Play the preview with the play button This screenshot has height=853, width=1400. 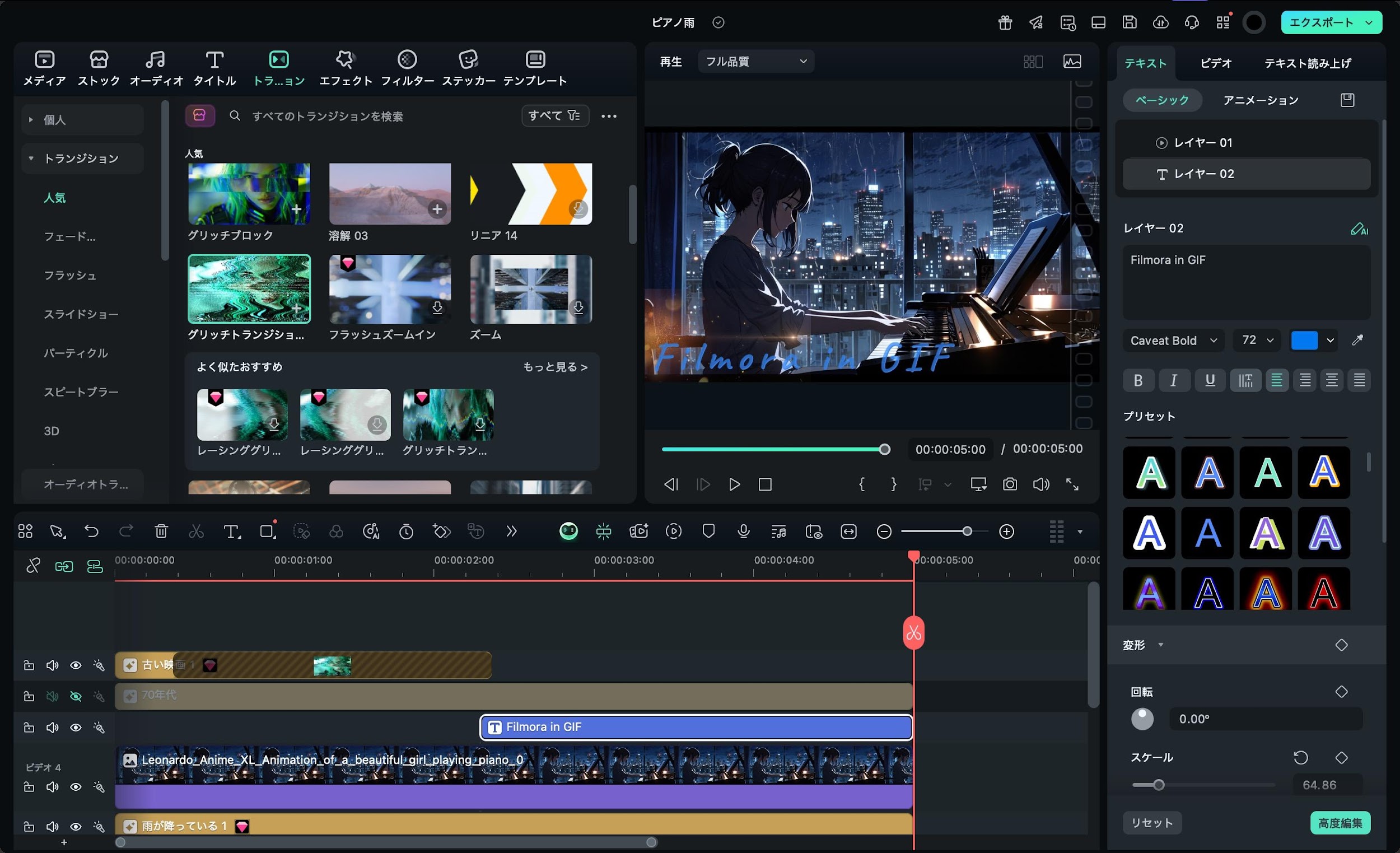point(734,484)
